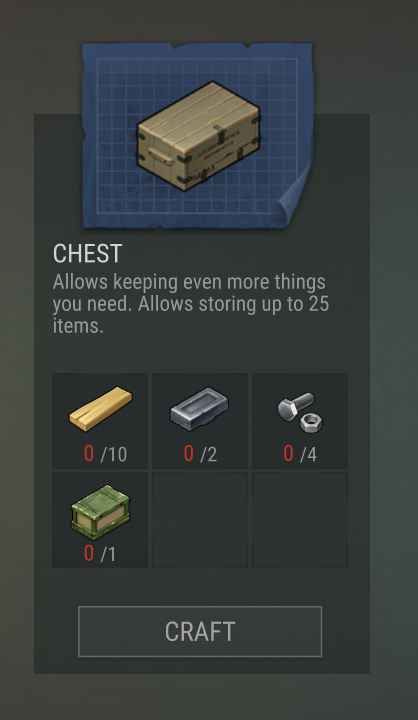The image size is (418, 720).
Task: Click the wooden chest illustration on the blueprint
Action: click(198, 136)
